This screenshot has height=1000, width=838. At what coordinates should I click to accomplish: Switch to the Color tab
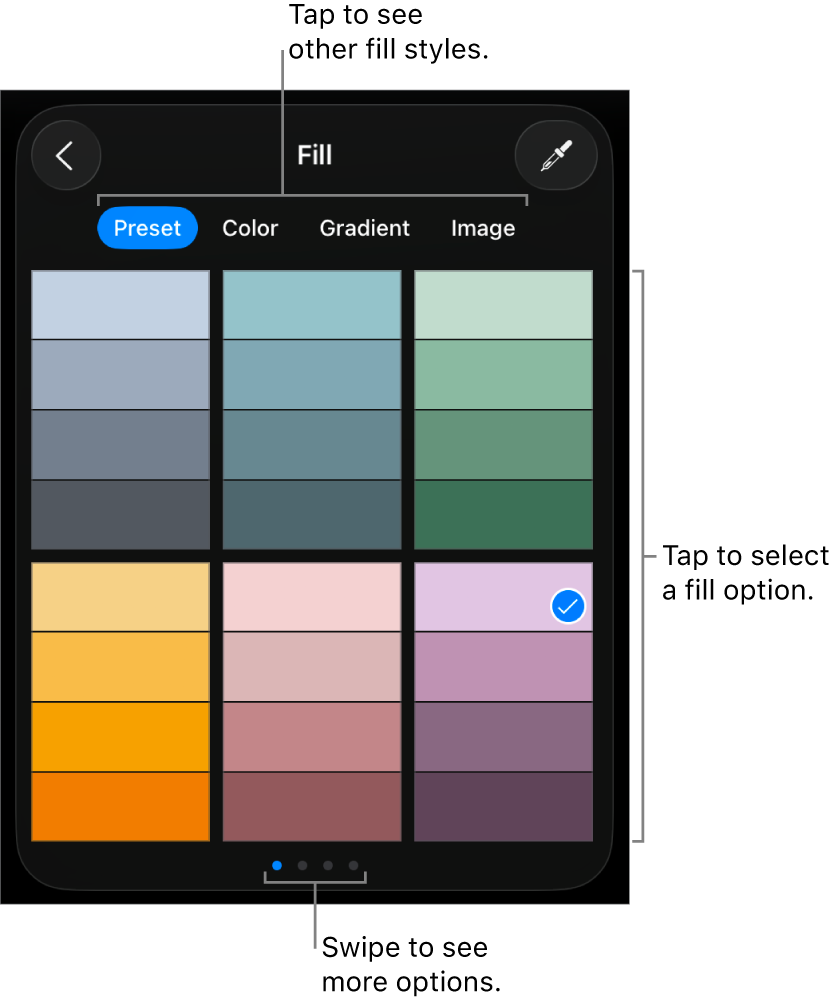(x=250, y=228)
